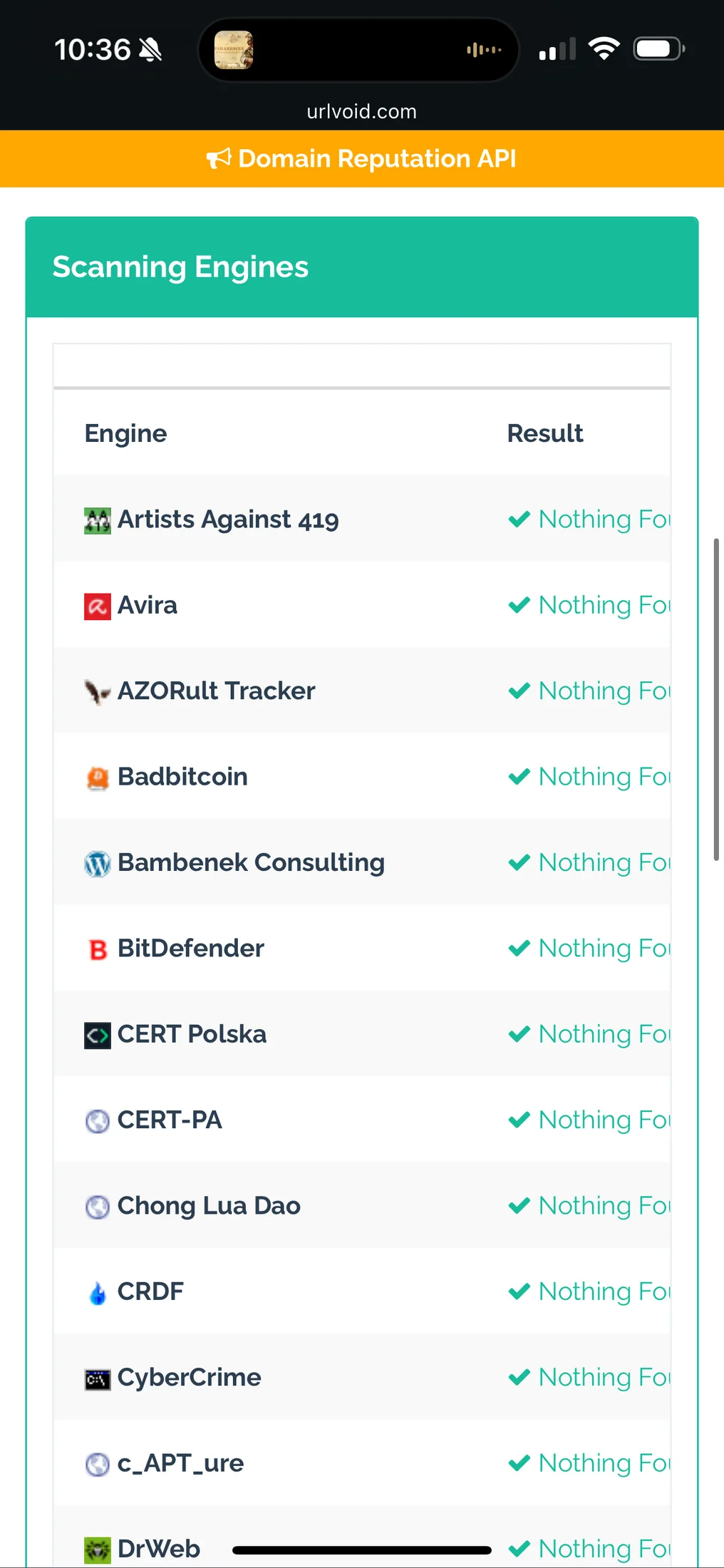Tap the Dynamic Island now-playing album thumbnail
Screen dimensions: 724x1568
click(x=234, y=50)
